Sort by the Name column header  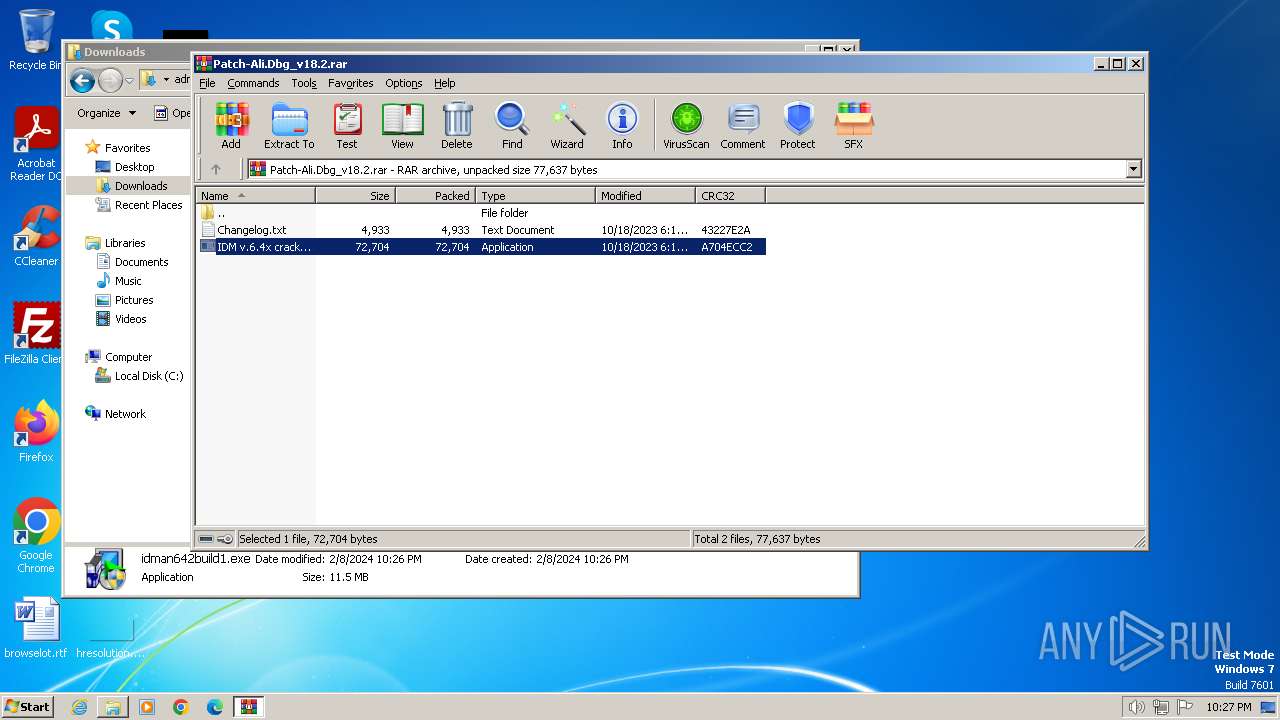pos(256,195)
